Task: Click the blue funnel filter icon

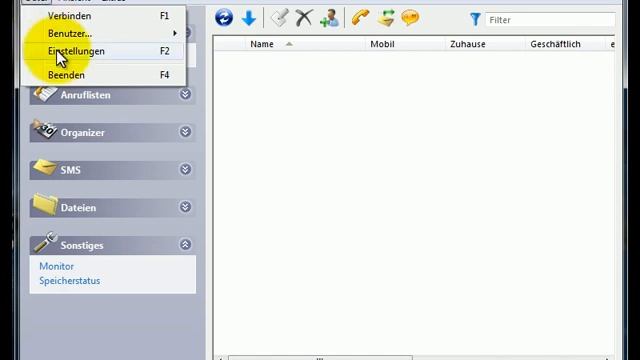Action: (475, 19)
